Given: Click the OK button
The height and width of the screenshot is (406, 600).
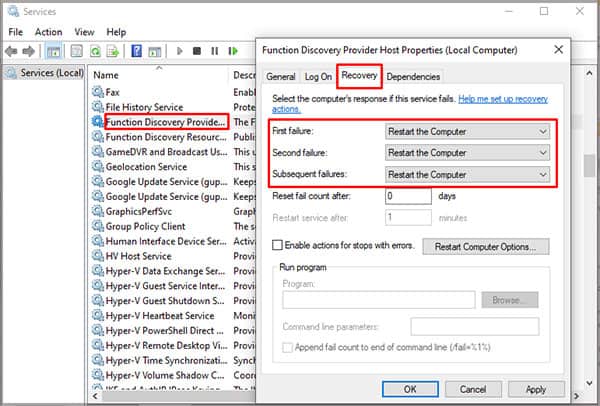Looking at the screenshot, I should click(410, 389).
